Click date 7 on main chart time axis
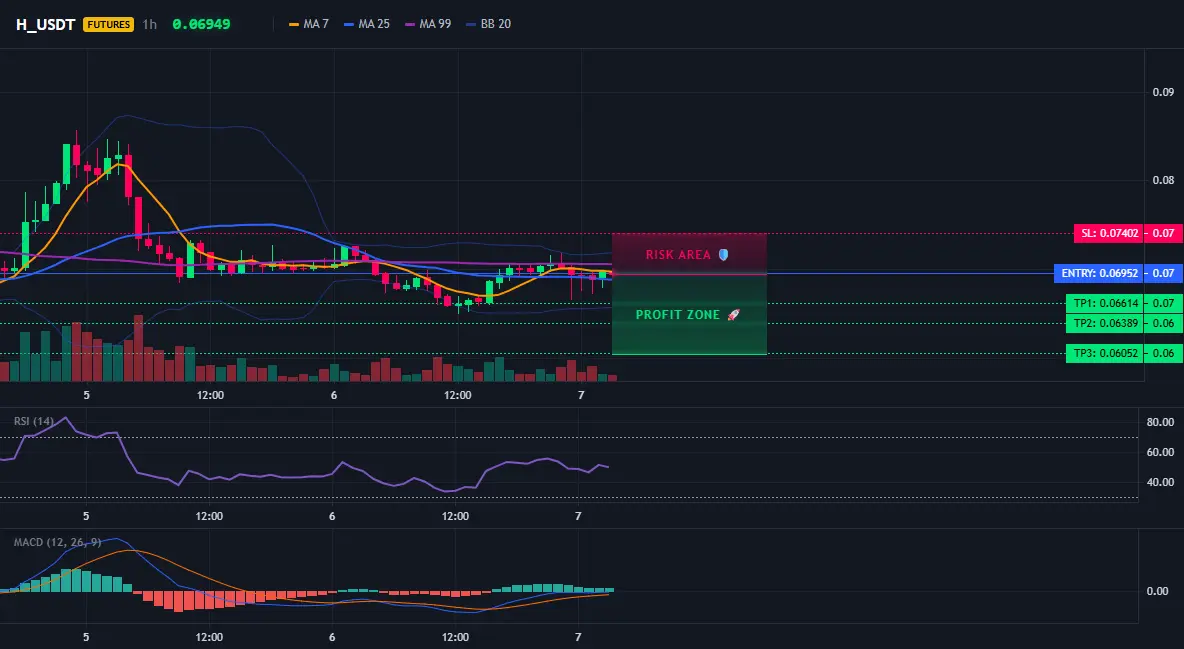Image resolution: width=1184 pixels, height=649 pixels. (581, 395)
